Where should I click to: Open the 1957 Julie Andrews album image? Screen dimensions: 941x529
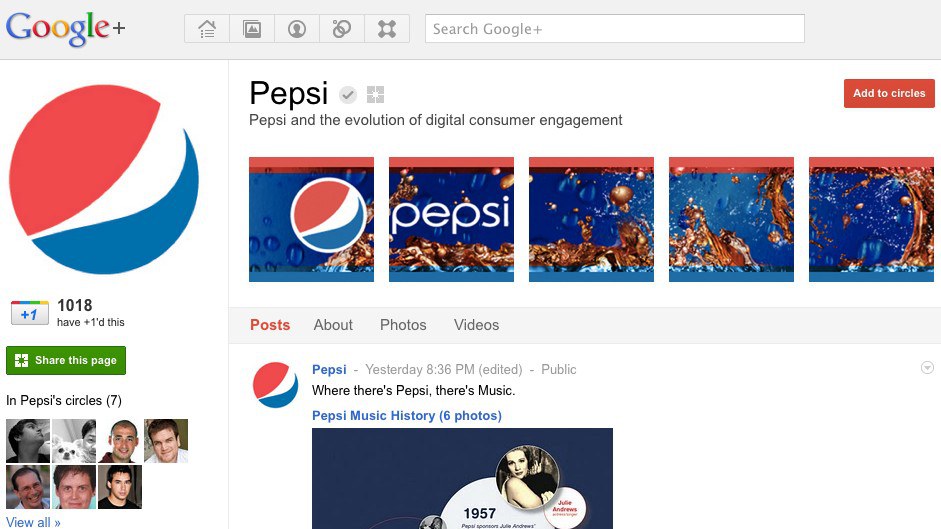click(462, 479)
